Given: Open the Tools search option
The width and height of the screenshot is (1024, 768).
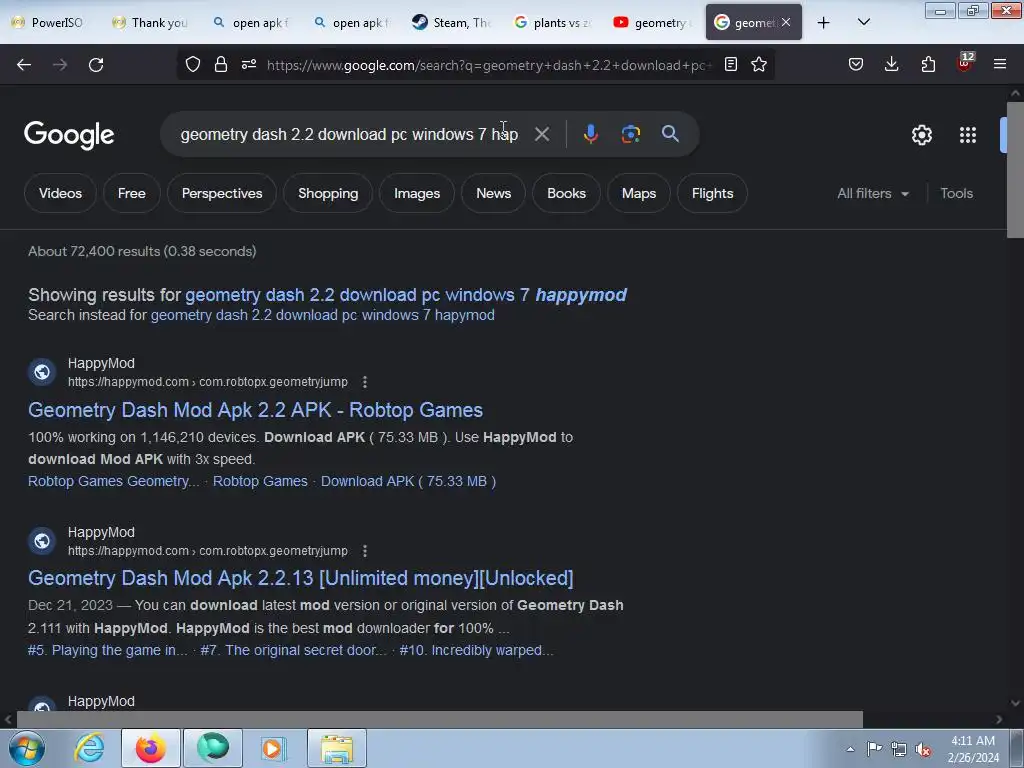Looking at the screenshot, I should point(956,193).
